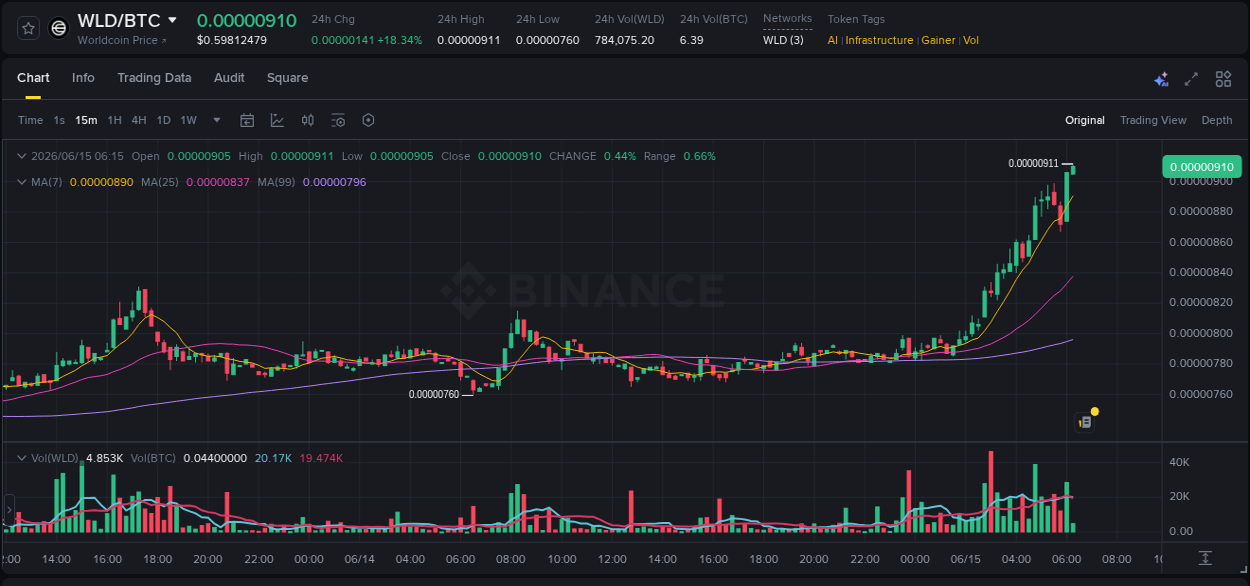The image size is (1250, 586).
Task: Expand the more intervals dropdown arrow
Action: [x=217, y=120]
